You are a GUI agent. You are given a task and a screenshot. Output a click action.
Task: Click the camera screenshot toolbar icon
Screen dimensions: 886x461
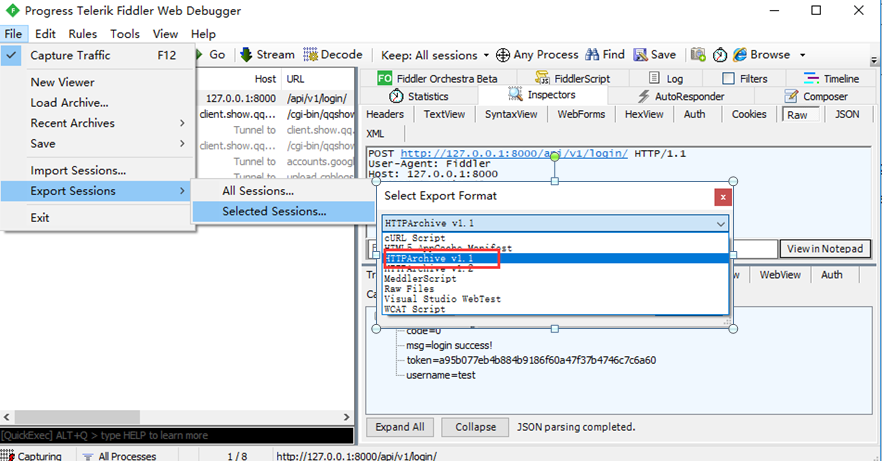pyautogui.click(x=698, y=54)
